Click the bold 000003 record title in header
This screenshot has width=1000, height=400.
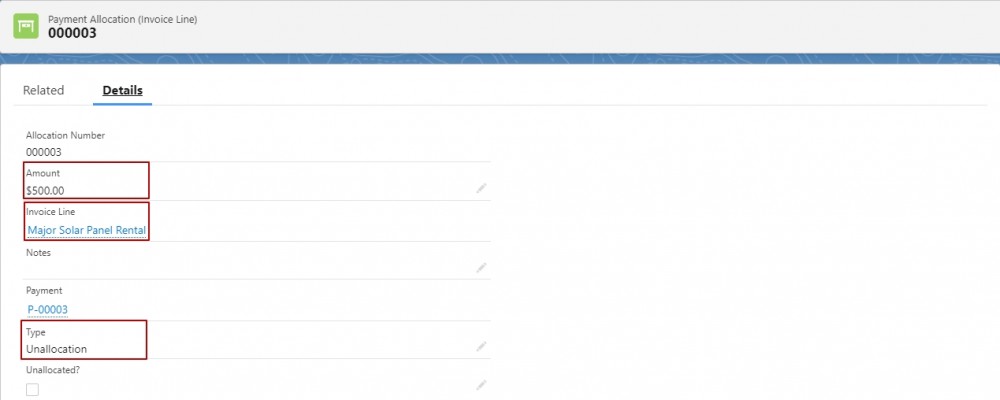72,33
